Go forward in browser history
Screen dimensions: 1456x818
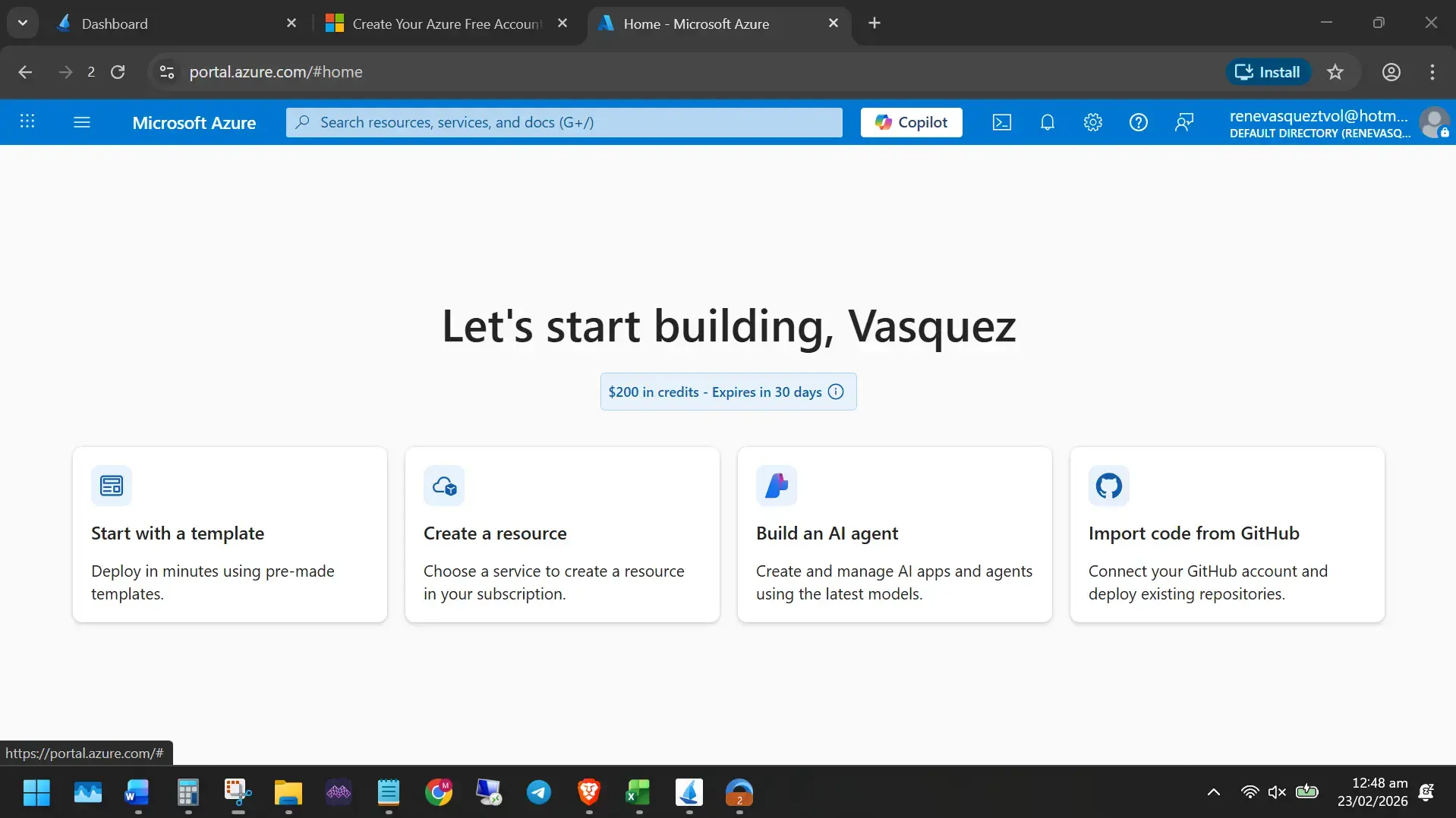pyautogui.click(x=66, y=72)
